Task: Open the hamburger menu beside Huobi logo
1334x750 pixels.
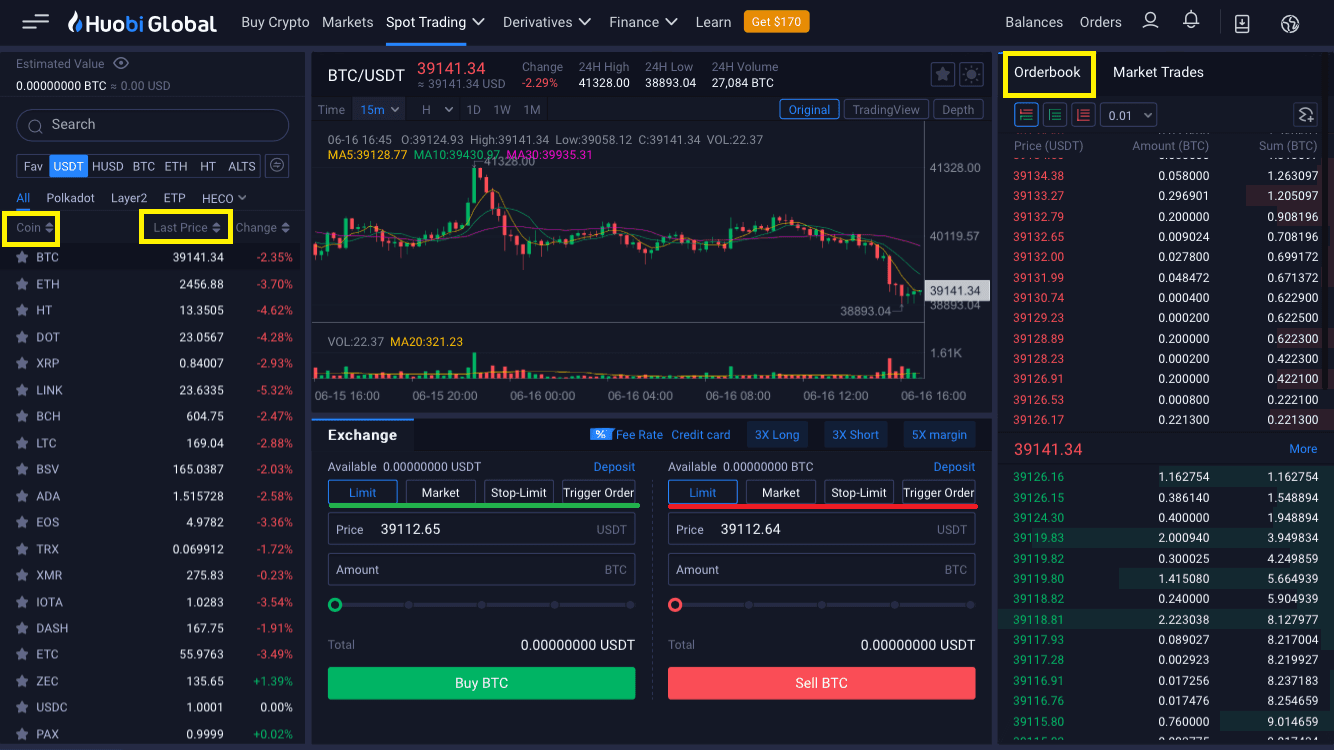Action: pos(36,21)
